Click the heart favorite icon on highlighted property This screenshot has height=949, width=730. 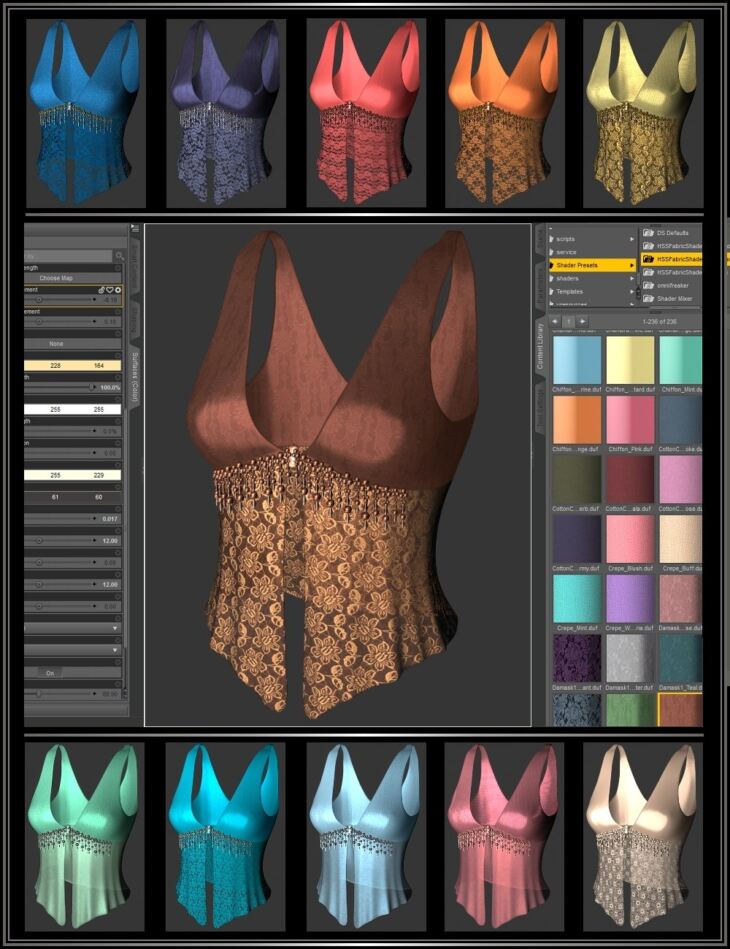coord(109,289)
